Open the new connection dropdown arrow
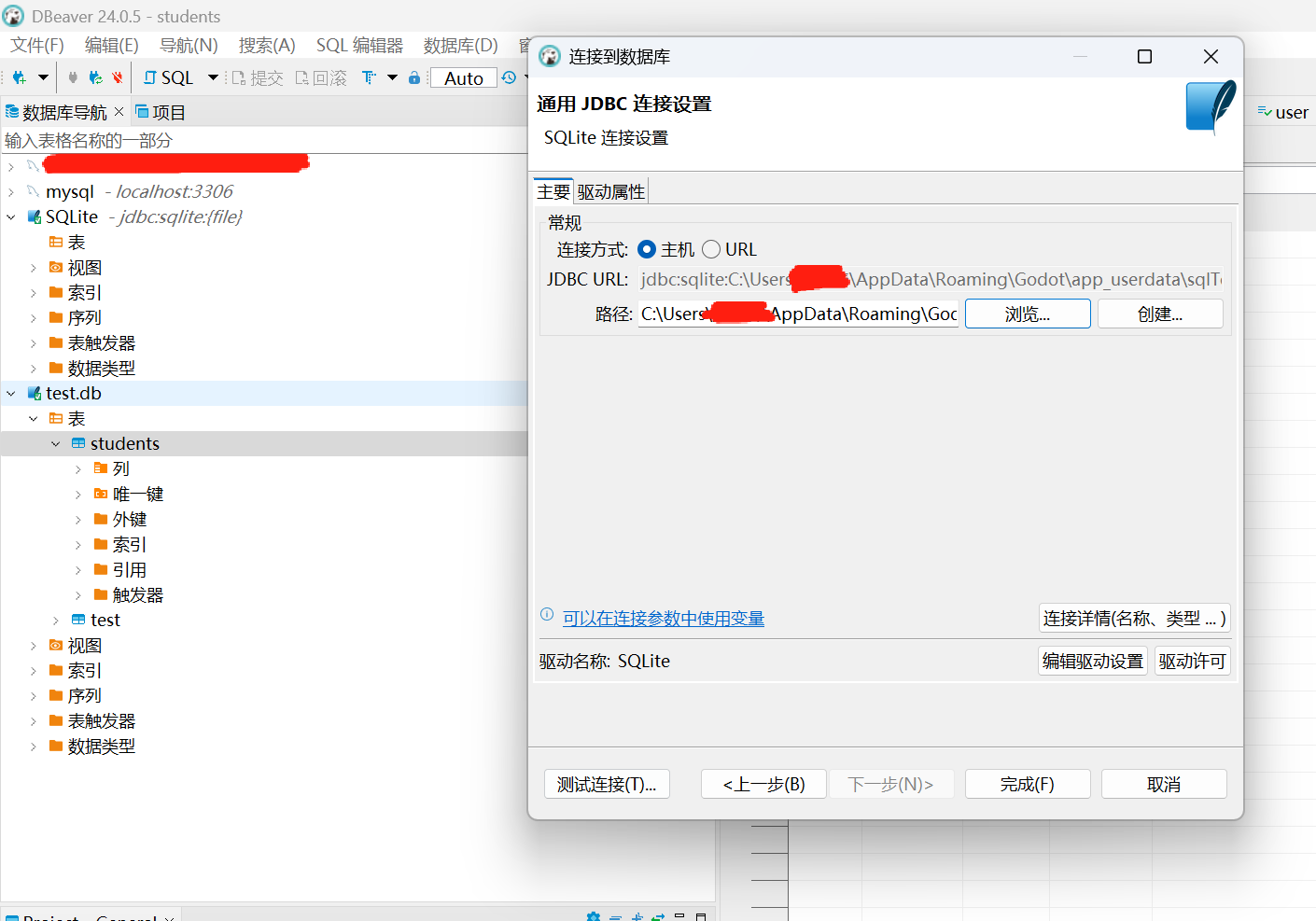The width and height of the screenshot is (1316, 921). click(43, 77)
